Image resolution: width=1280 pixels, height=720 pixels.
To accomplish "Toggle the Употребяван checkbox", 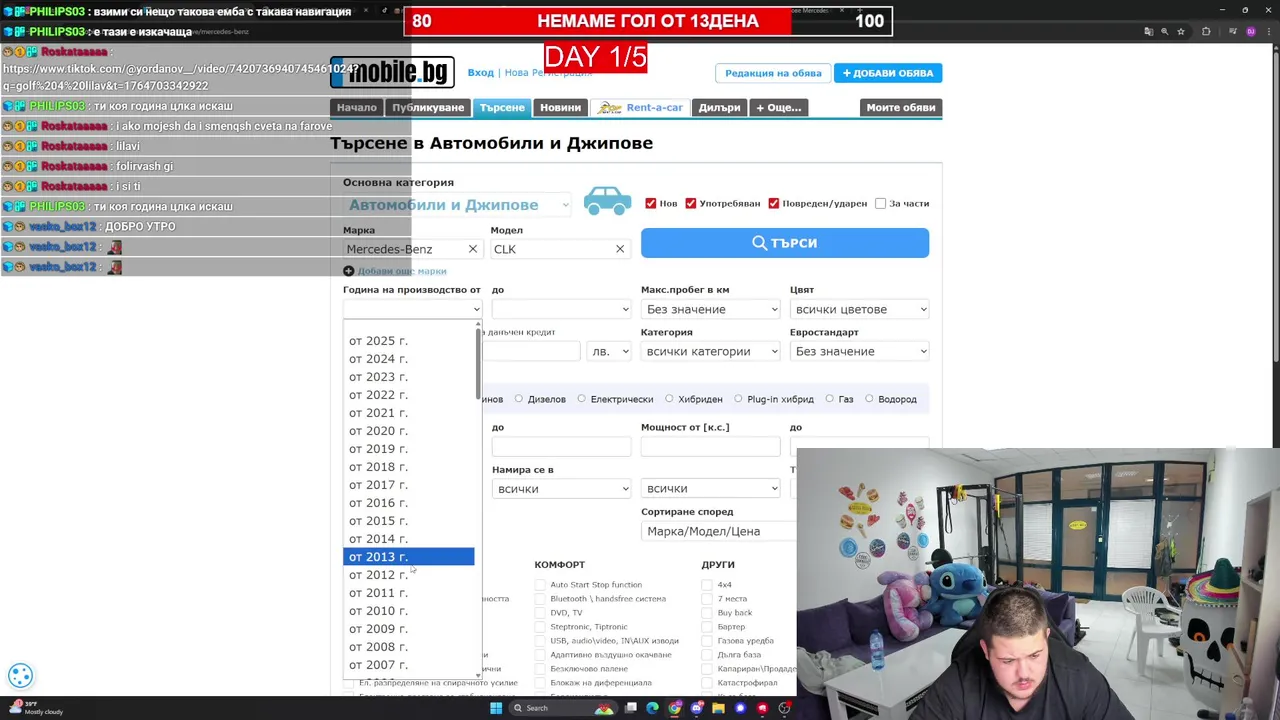I will pyautogui.click(x=691, y=203).
